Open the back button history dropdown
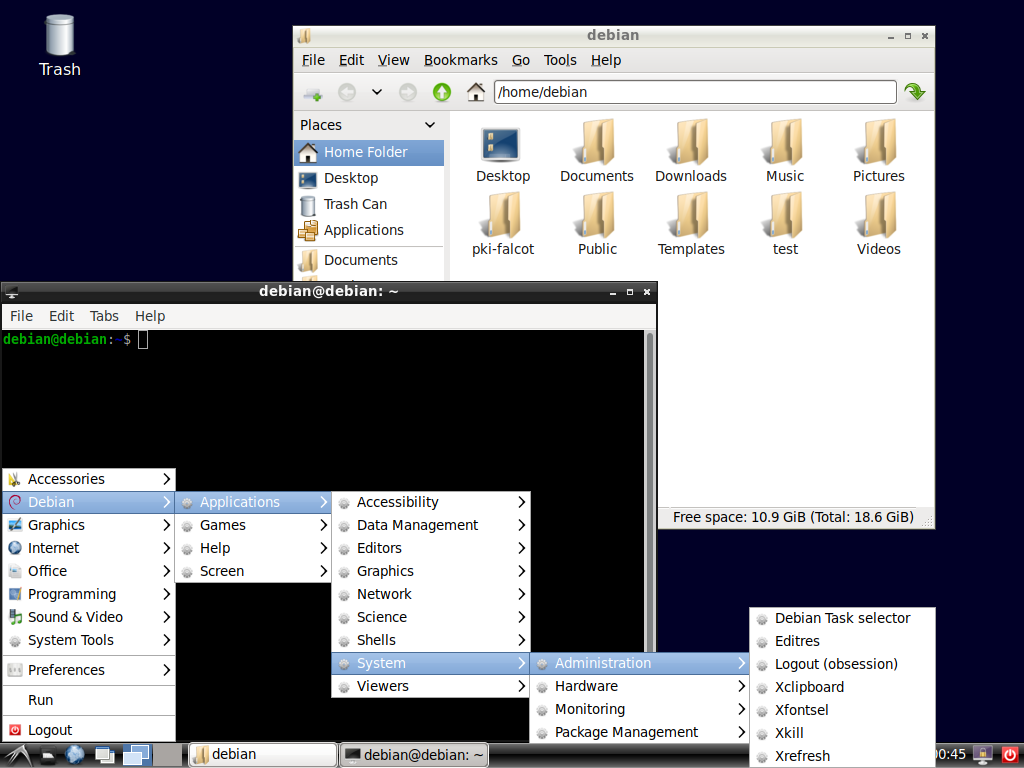The height and width of the screenshot is (768, 1024). (376, 92)
